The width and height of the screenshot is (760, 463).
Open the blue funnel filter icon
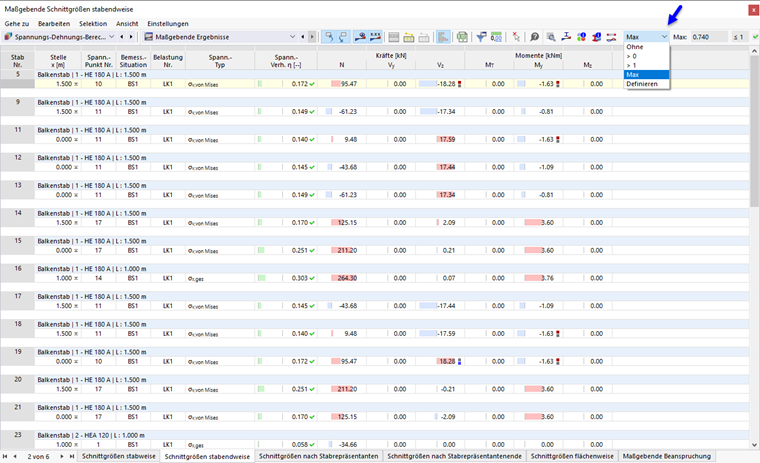click(481, 37)
